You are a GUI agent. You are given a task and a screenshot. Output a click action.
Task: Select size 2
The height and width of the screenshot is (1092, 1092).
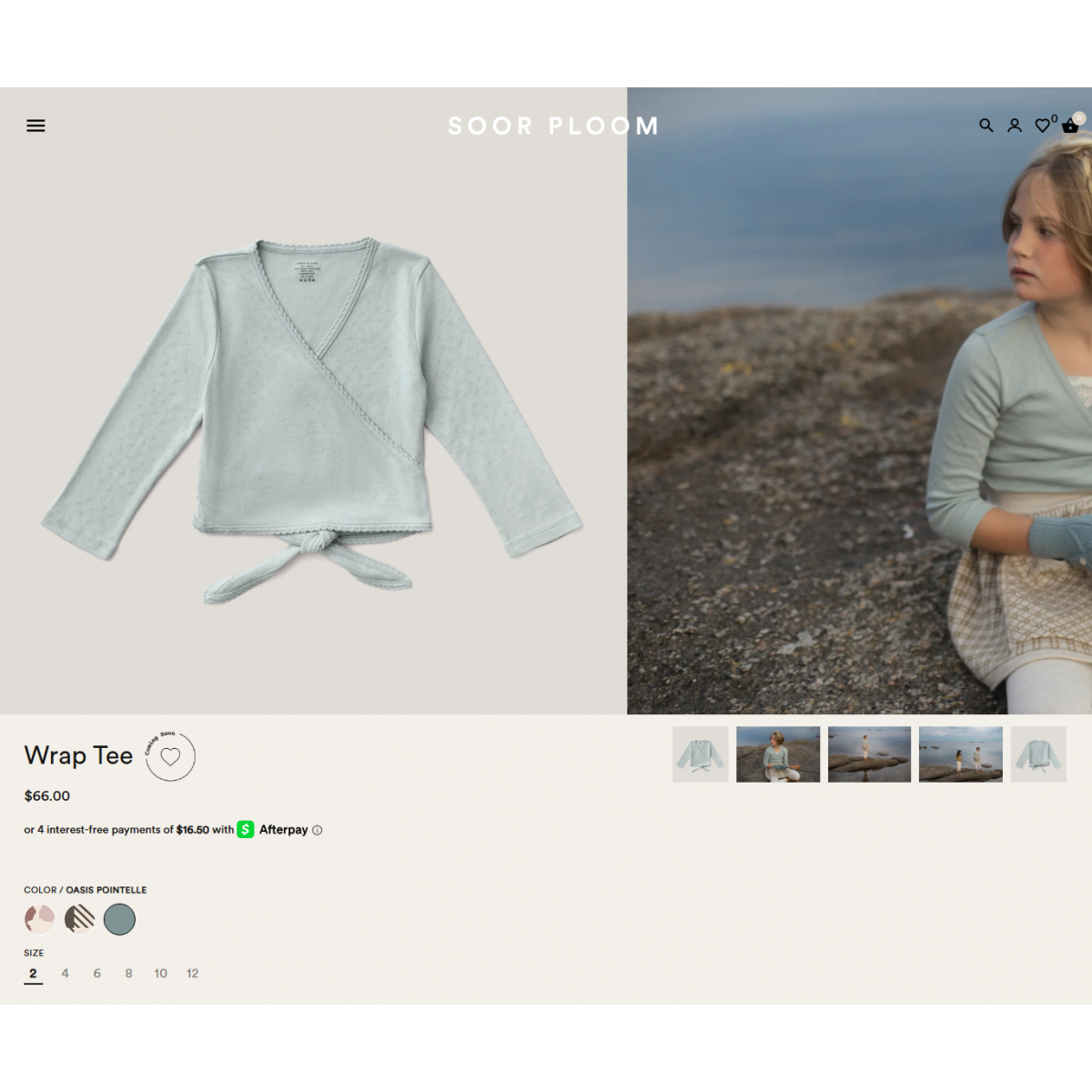click(x=33, y=973)
